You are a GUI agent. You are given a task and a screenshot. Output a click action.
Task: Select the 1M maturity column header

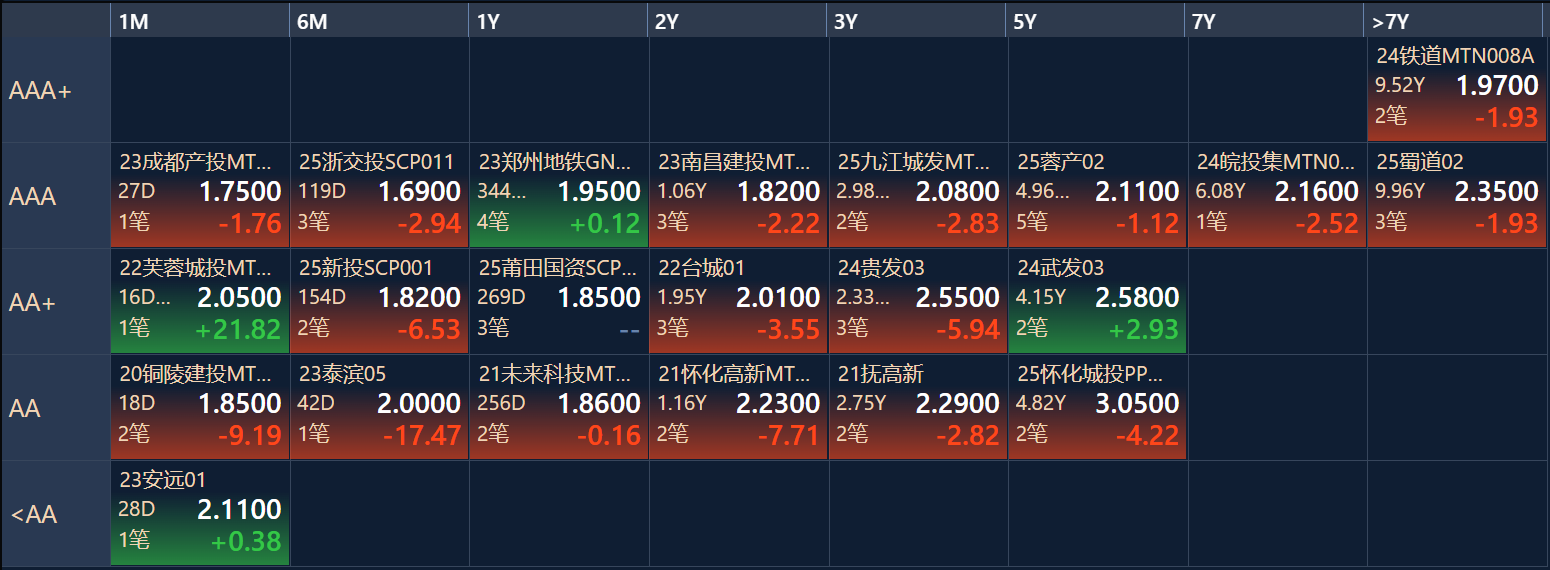pos(199,21)
